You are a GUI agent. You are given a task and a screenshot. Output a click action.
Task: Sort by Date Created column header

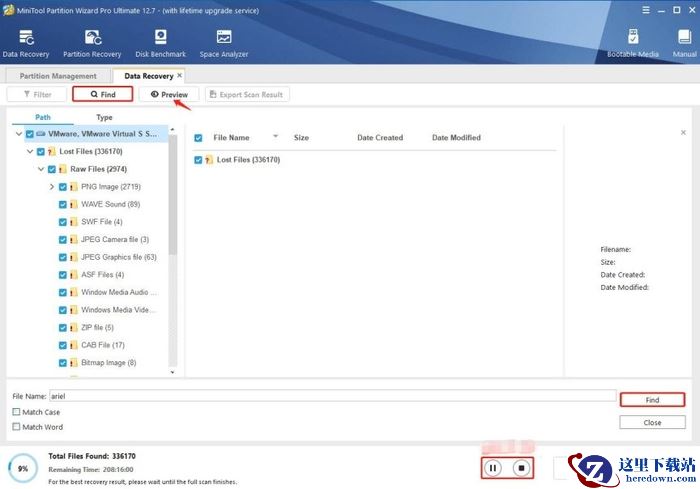(380, 138)
